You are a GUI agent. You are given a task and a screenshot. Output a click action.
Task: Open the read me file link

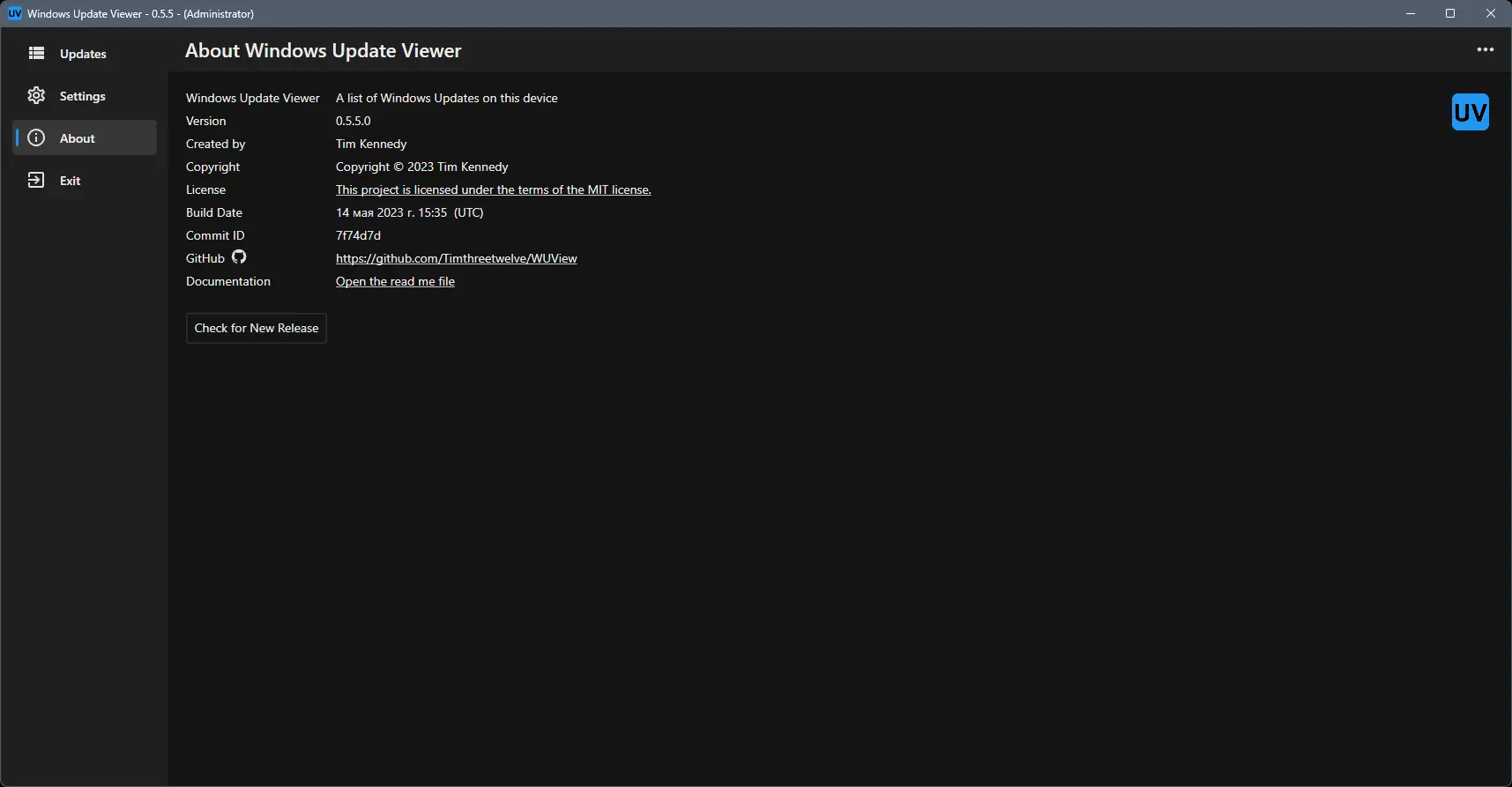(395, 281)
